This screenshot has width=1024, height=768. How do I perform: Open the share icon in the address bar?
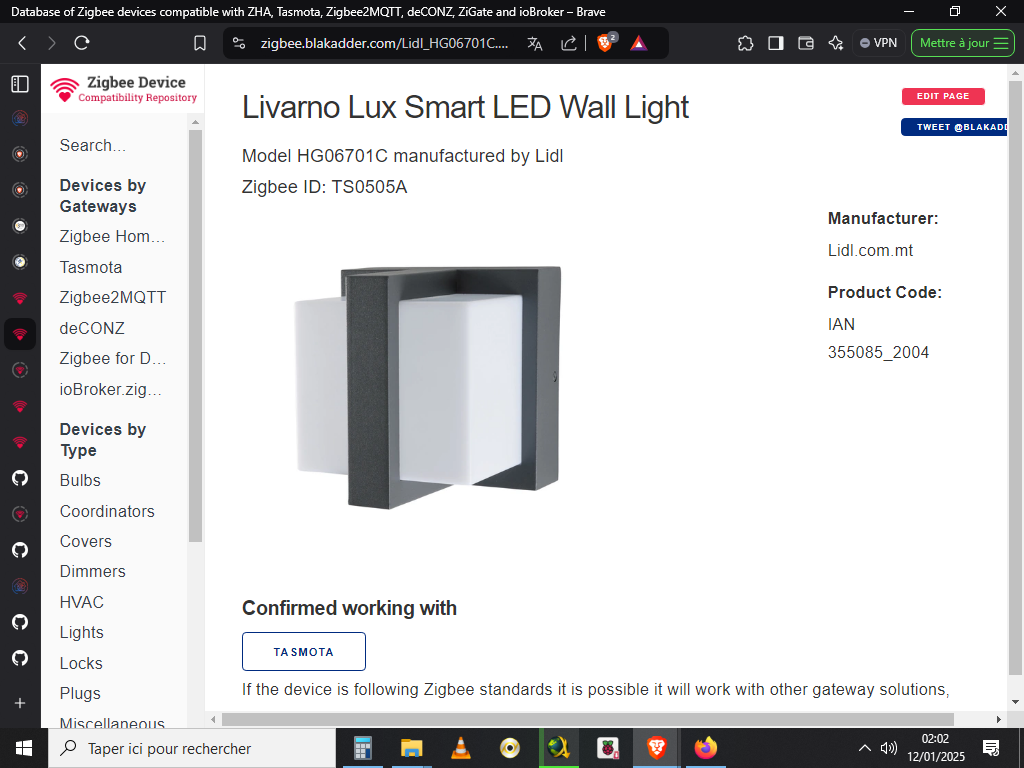pos(569,43)
